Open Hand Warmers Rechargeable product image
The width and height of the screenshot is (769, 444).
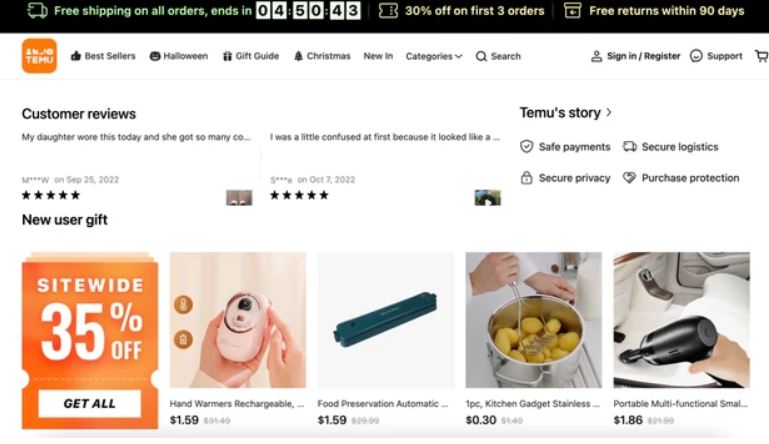238,320
